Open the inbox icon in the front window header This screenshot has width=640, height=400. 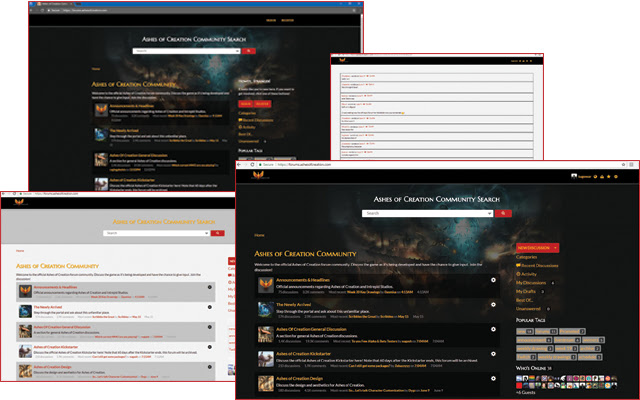[602, 177]
